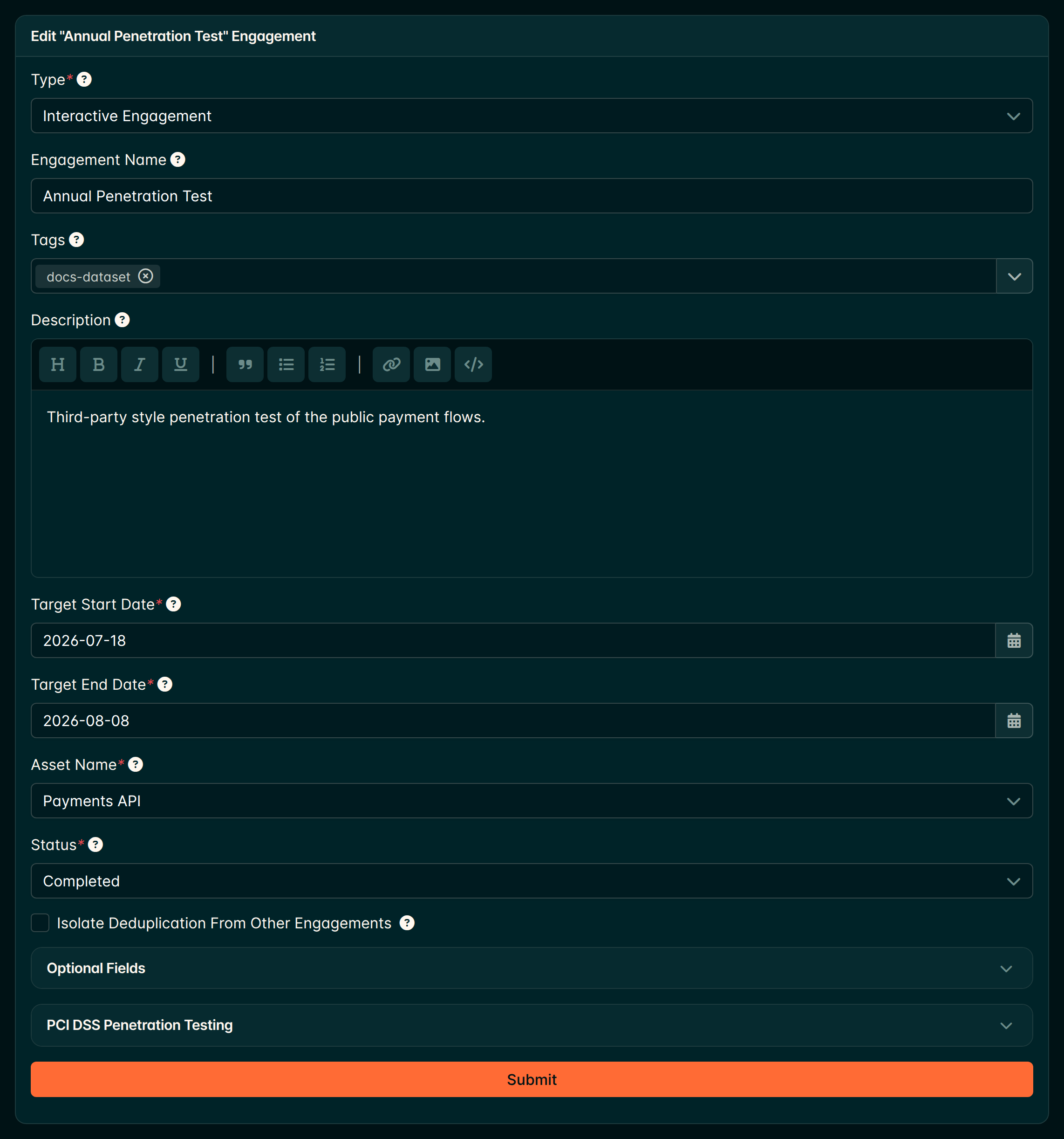1064x1139 pixels.
Task: Open the Status dropdown
Action: [532, 881]
